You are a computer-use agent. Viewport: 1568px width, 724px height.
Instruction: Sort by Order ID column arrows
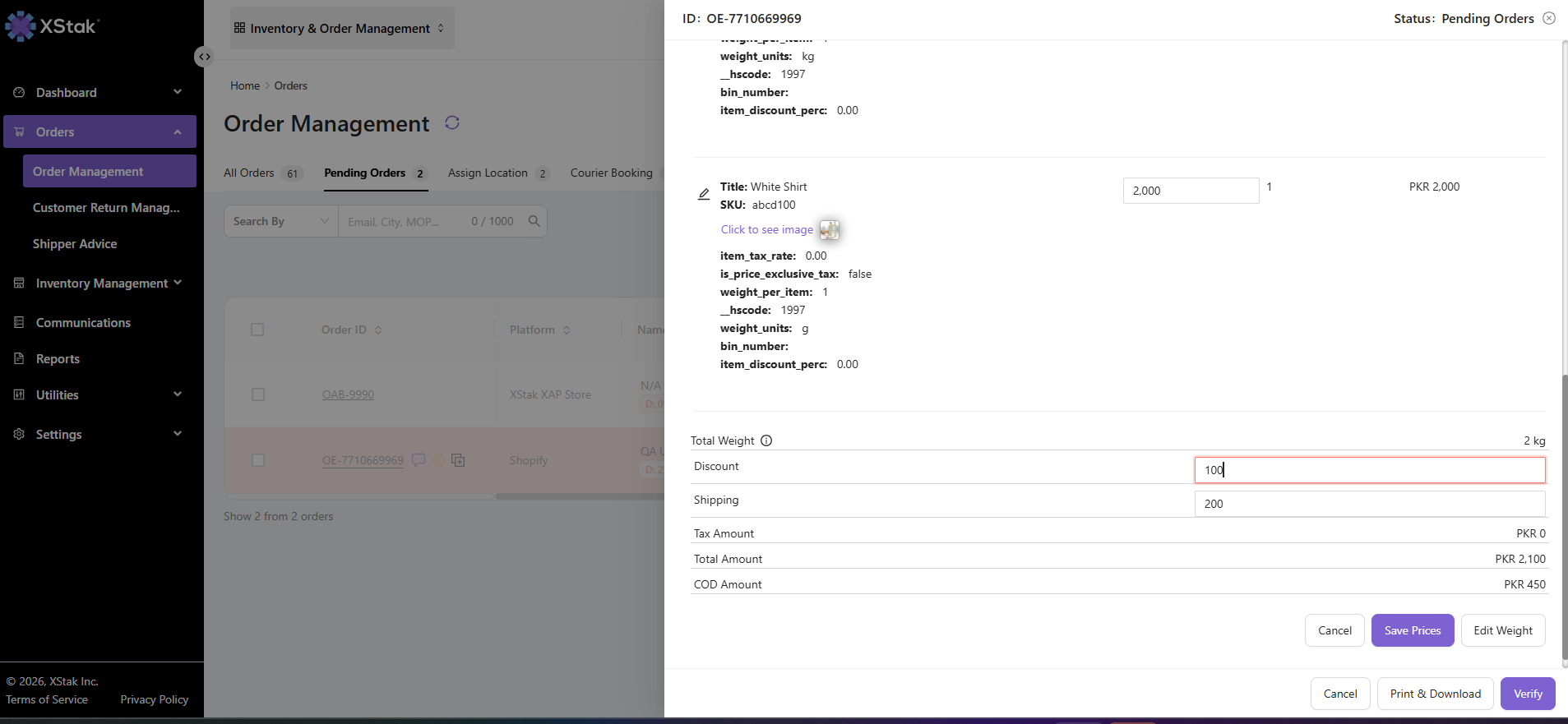378,330
